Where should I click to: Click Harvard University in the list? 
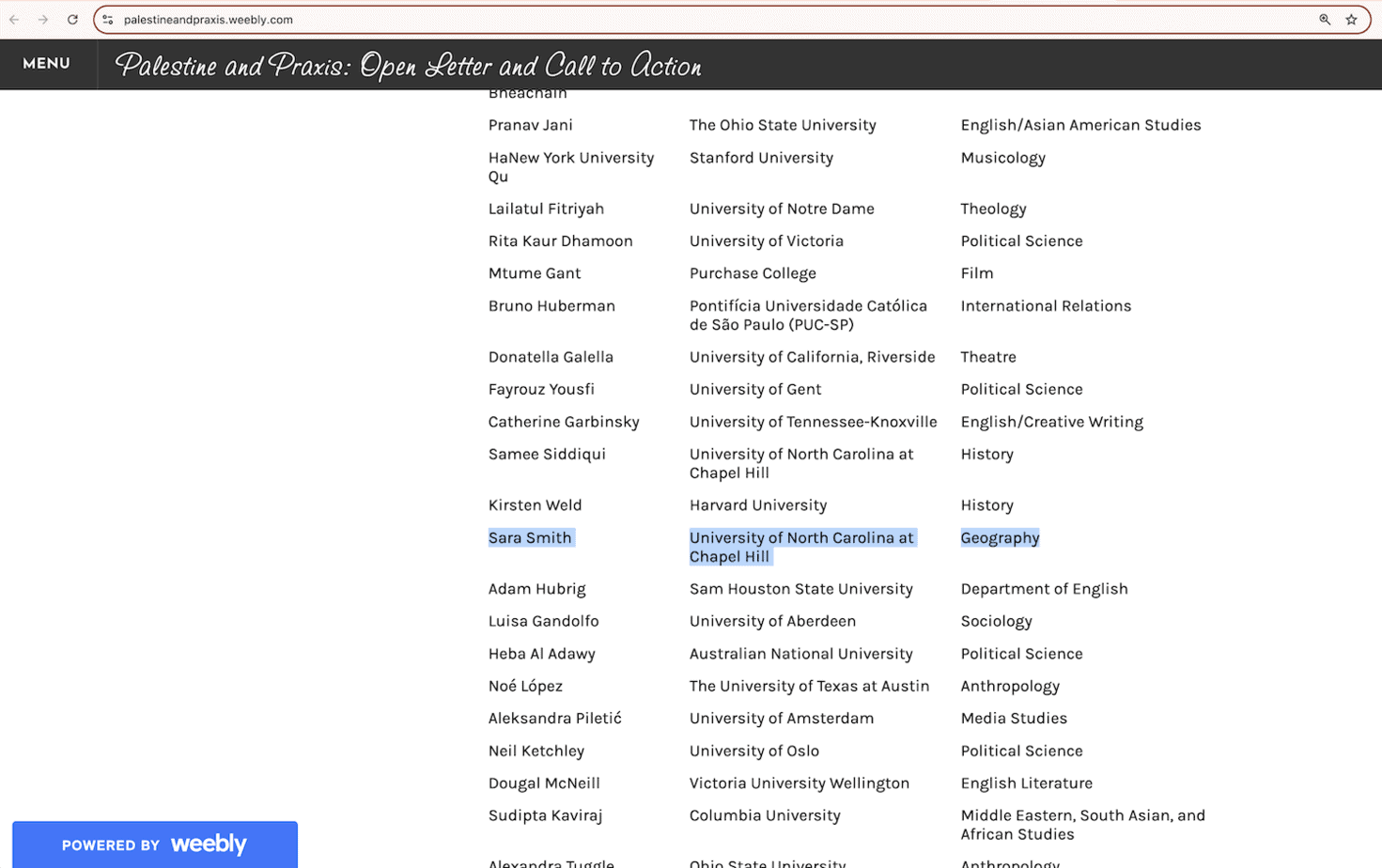[757, 505]
